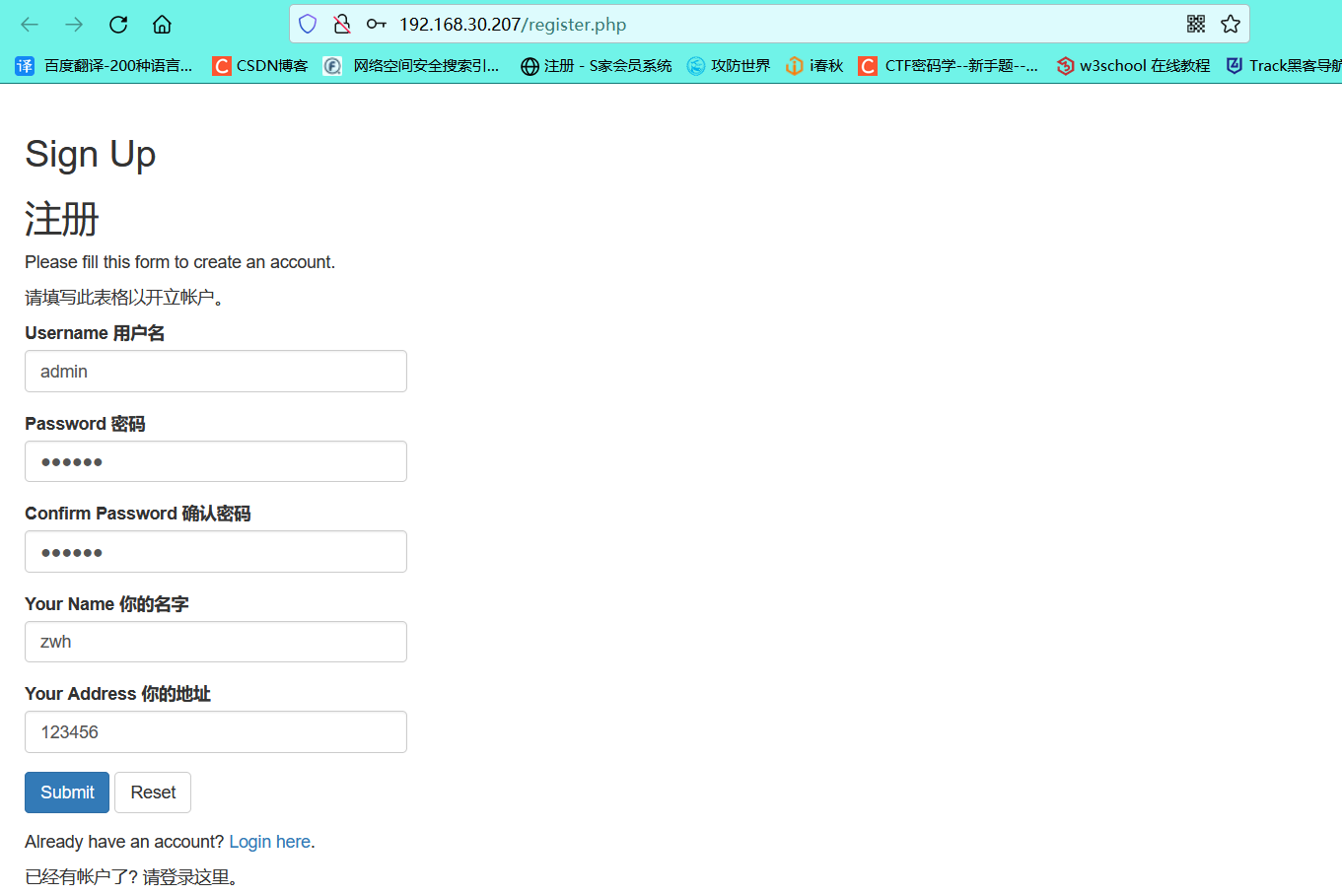1342x896 pixels.
Task: Open the w3school 在线教程 bookmark
Action: 1133,66
